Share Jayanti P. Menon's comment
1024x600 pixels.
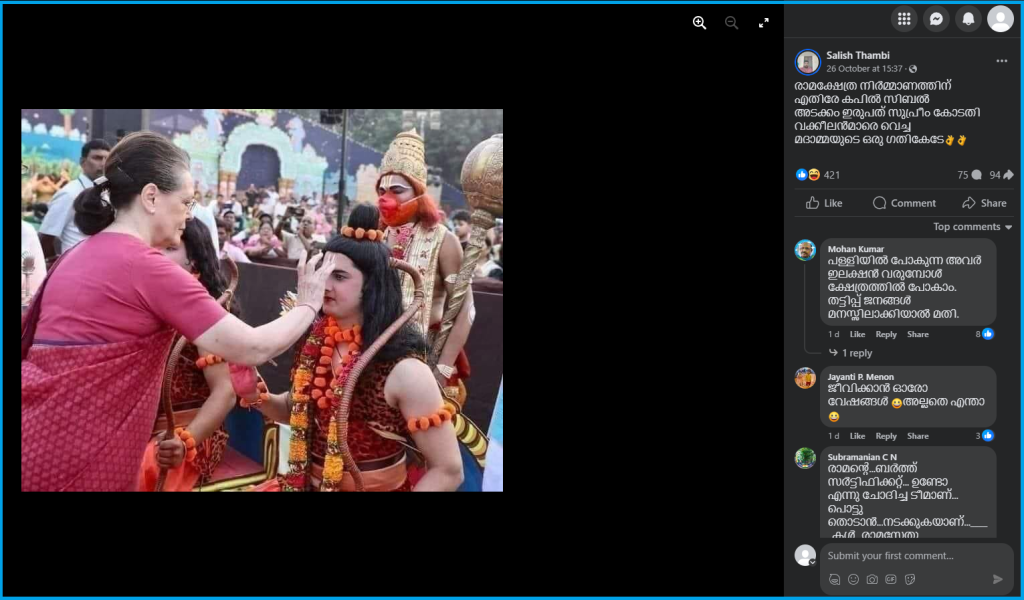pyautogui.click(x=918, y=436)
